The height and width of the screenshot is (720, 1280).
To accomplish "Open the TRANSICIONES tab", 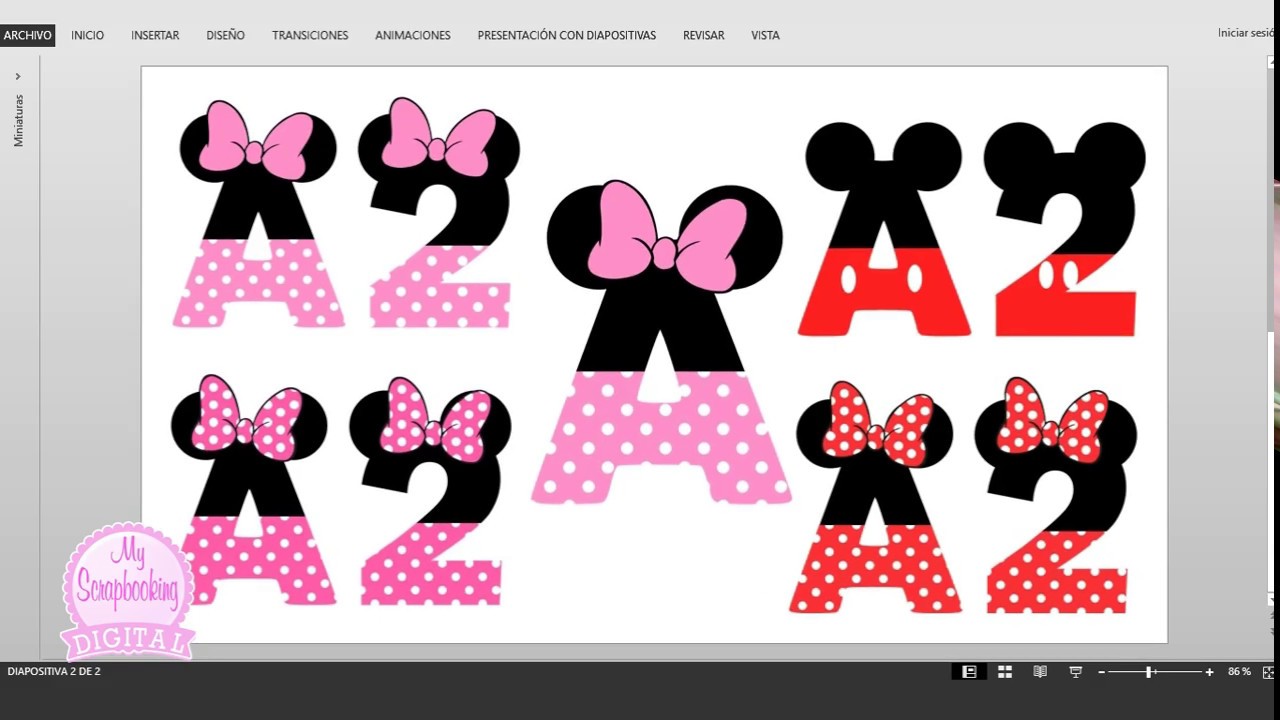I will [x=310, y=35].
